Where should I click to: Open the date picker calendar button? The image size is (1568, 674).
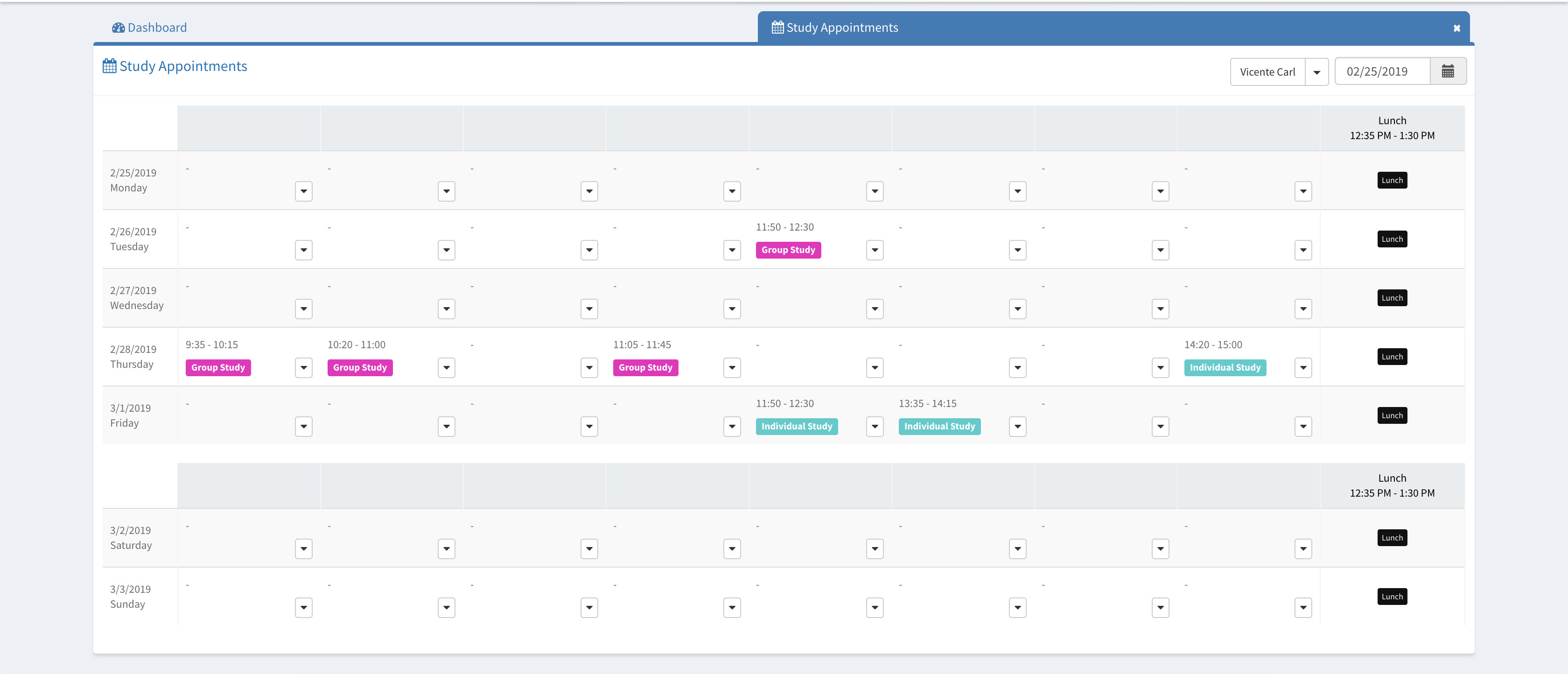(x=1448, y=72)
